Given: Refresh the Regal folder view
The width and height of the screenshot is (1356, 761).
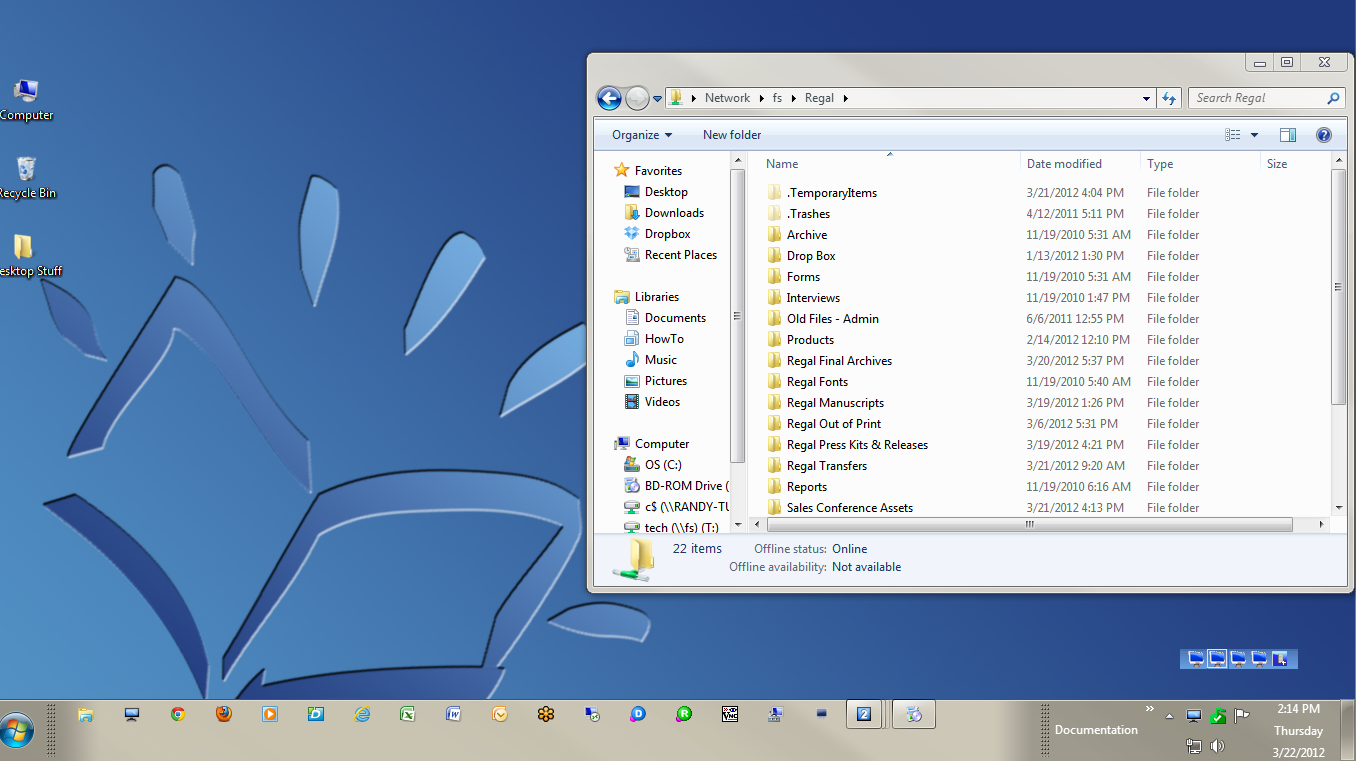Looking at the screenshot, I should [1169, 98].
